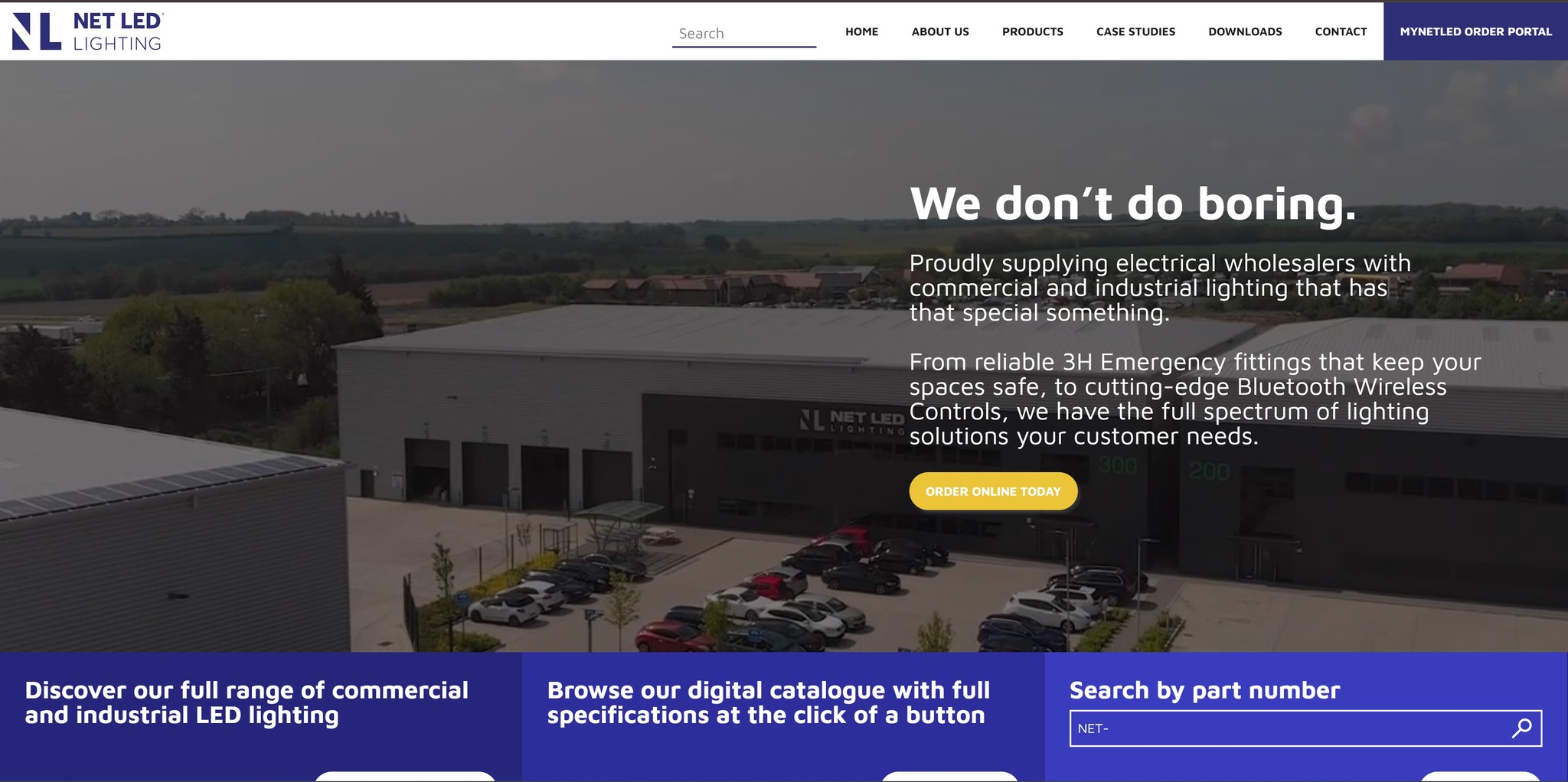Select the Browse our digital catalogue panel heading
The width and height of the screenshot is (1568, 782).
769,702
